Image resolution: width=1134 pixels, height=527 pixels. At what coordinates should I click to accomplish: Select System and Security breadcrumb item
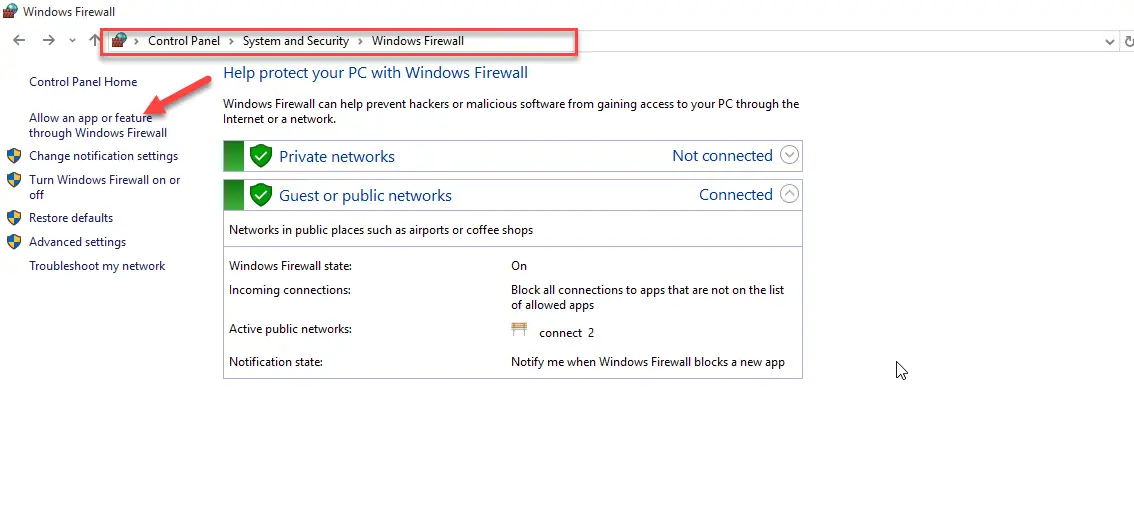click(296, 41)
